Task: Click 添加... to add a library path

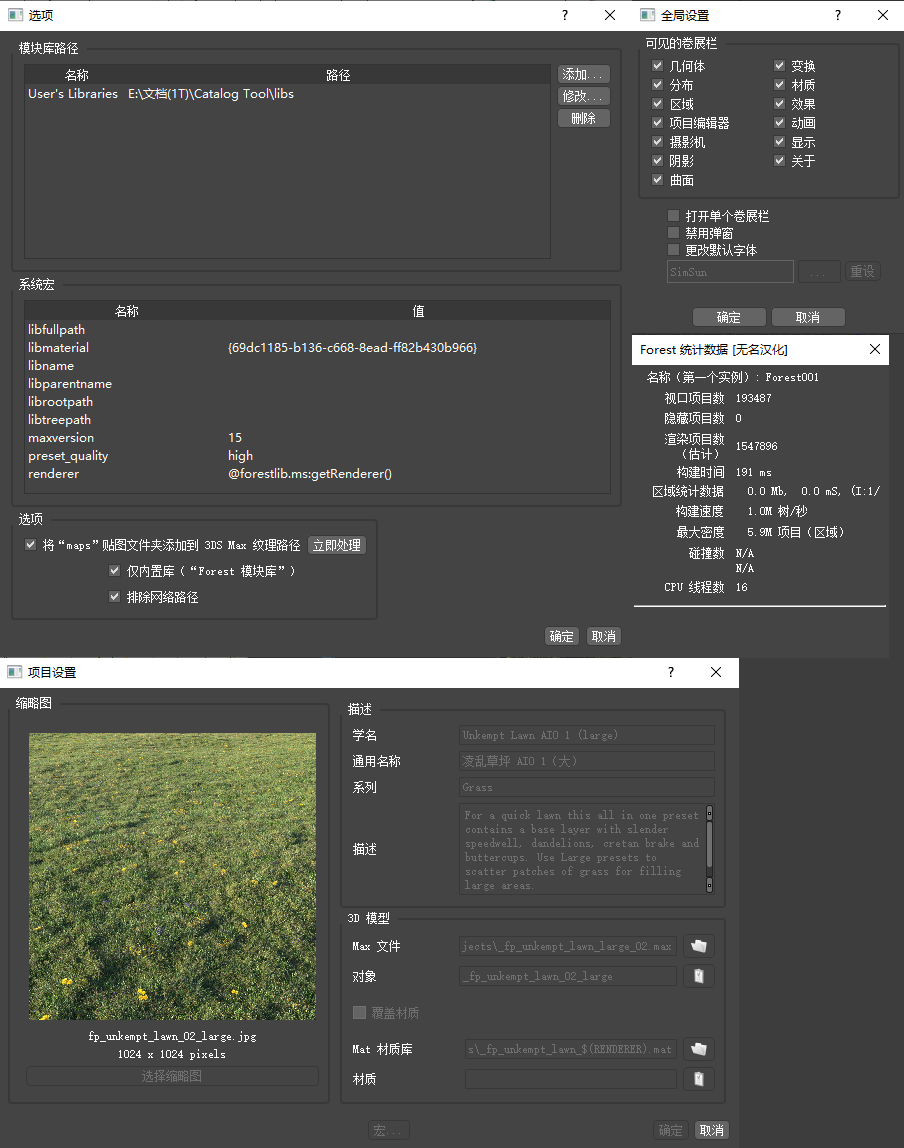Action: (x=583, y=73)
